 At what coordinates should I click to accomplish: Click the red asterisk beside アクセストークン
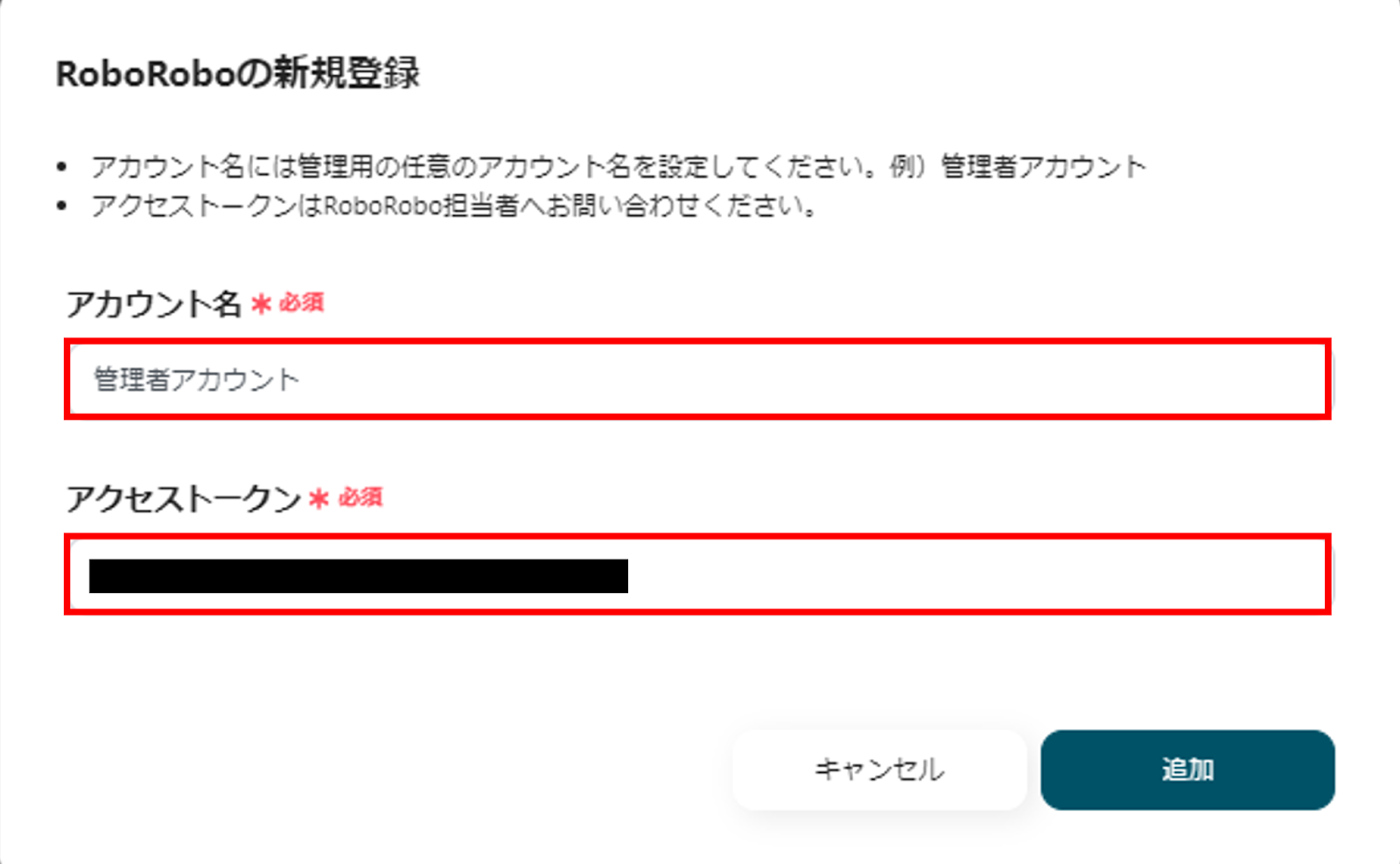(x=319, y=499)
